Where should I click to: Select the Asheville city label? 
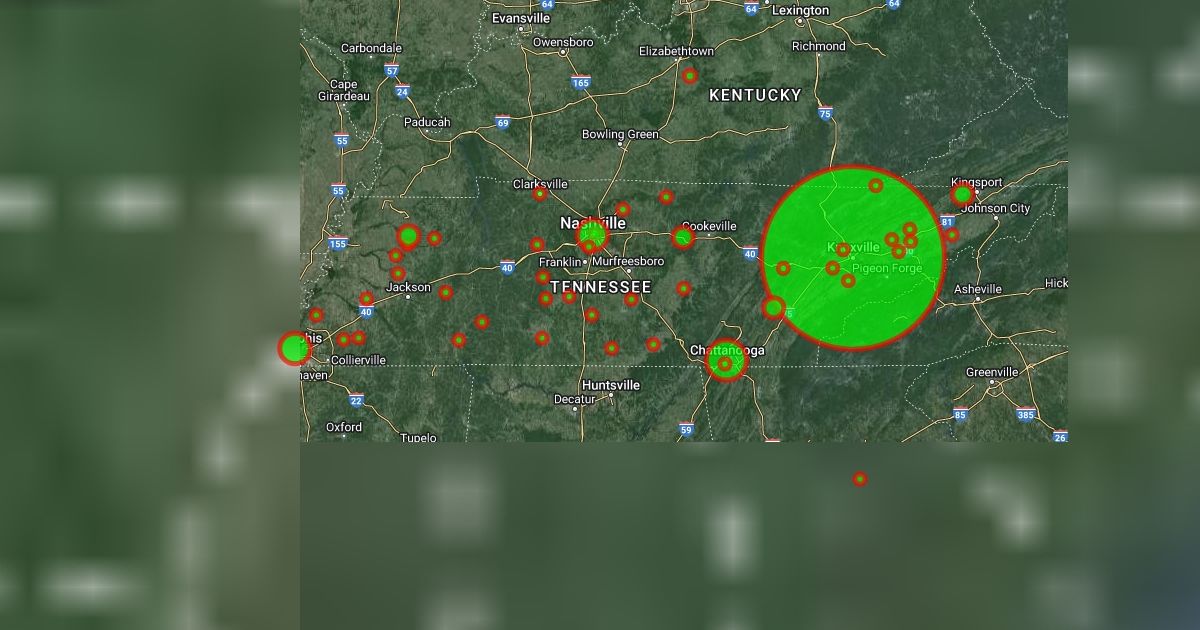pos(978,289)
